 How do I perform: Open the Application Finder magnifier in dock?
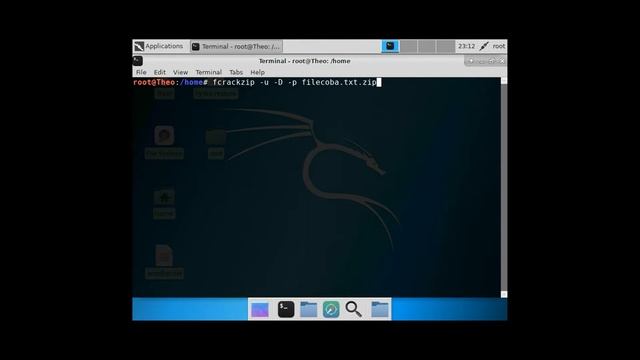353,309
